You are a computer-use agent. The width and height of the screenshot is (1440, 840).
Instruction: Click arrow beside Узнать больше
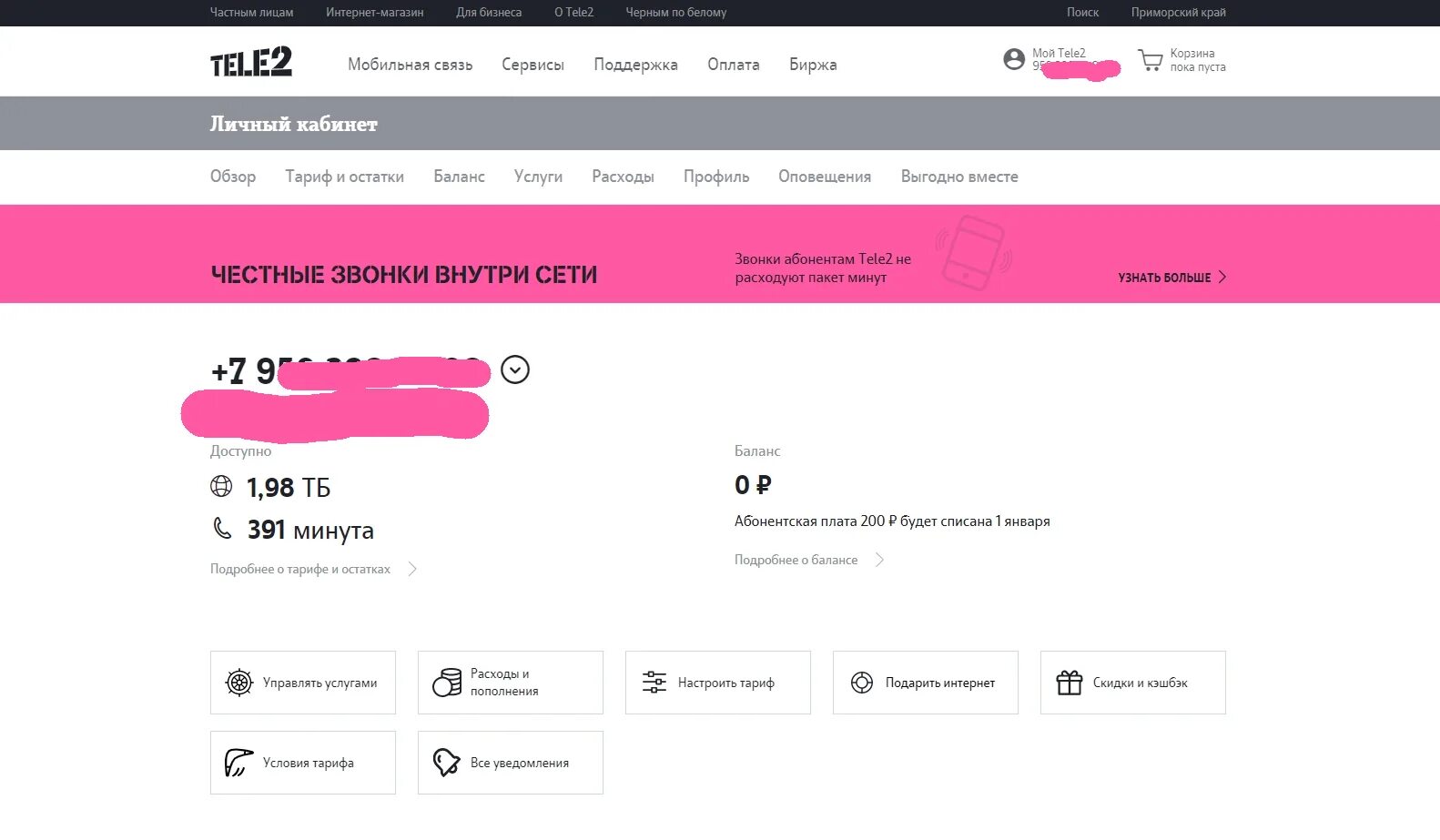[1222, 277]
